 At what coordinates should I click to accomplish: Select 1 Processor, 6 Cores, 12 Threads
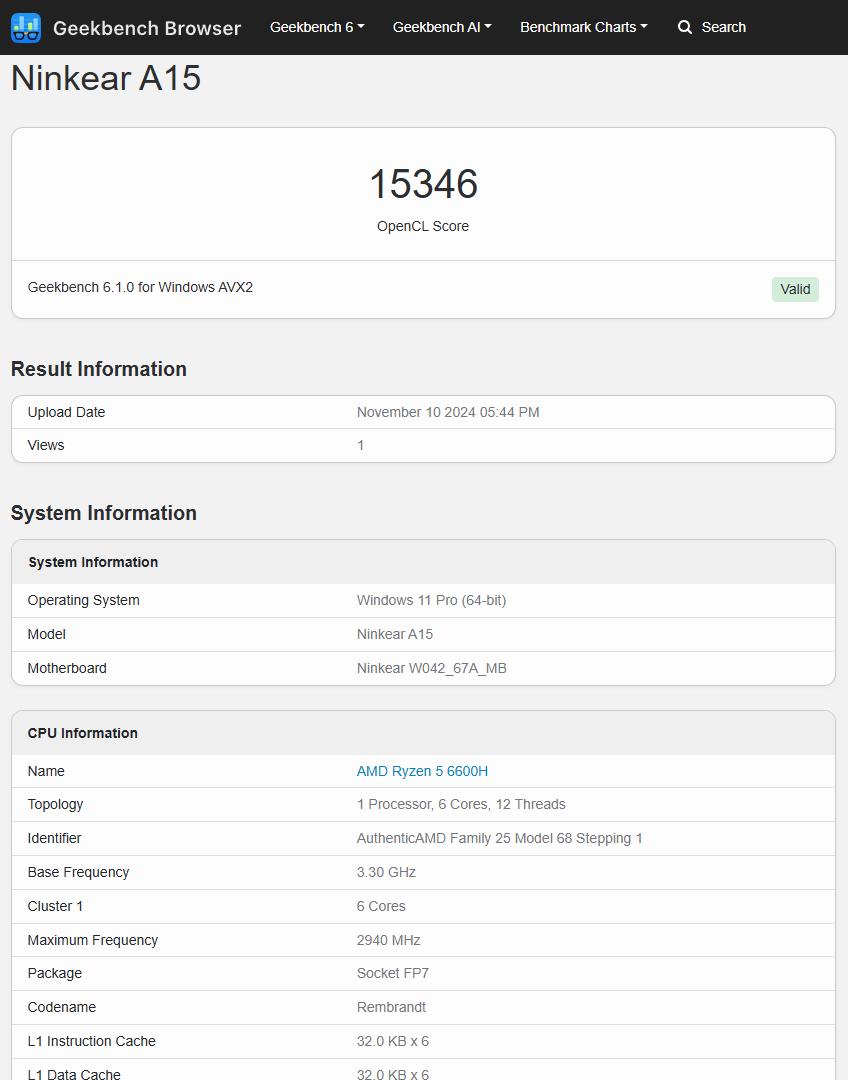461,804
